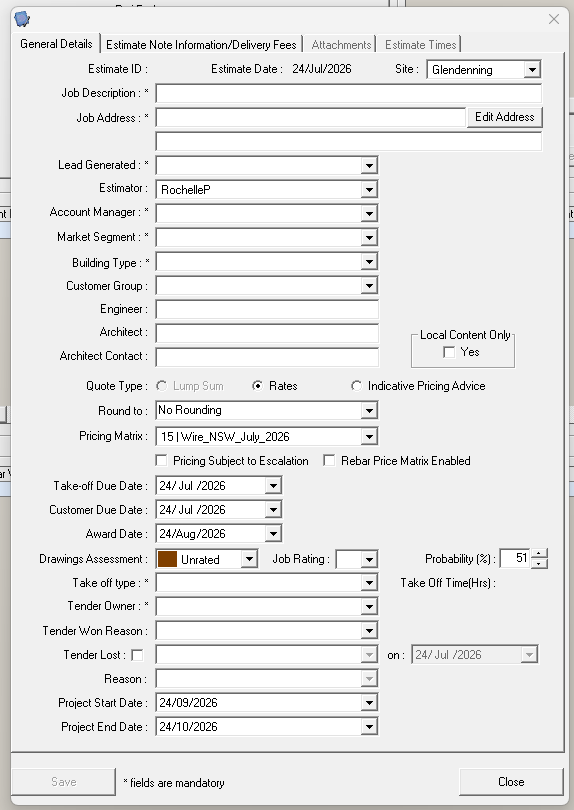The height and width of the screenshot is (810, 574).
Task: Click the application icon in title bar
Action: [22, 20]
